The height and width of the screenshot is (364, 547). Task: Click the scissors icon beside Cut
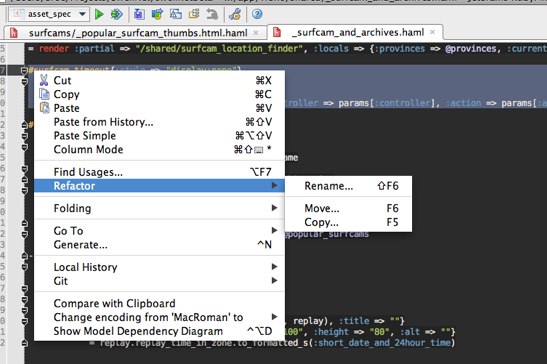[44, 80]
